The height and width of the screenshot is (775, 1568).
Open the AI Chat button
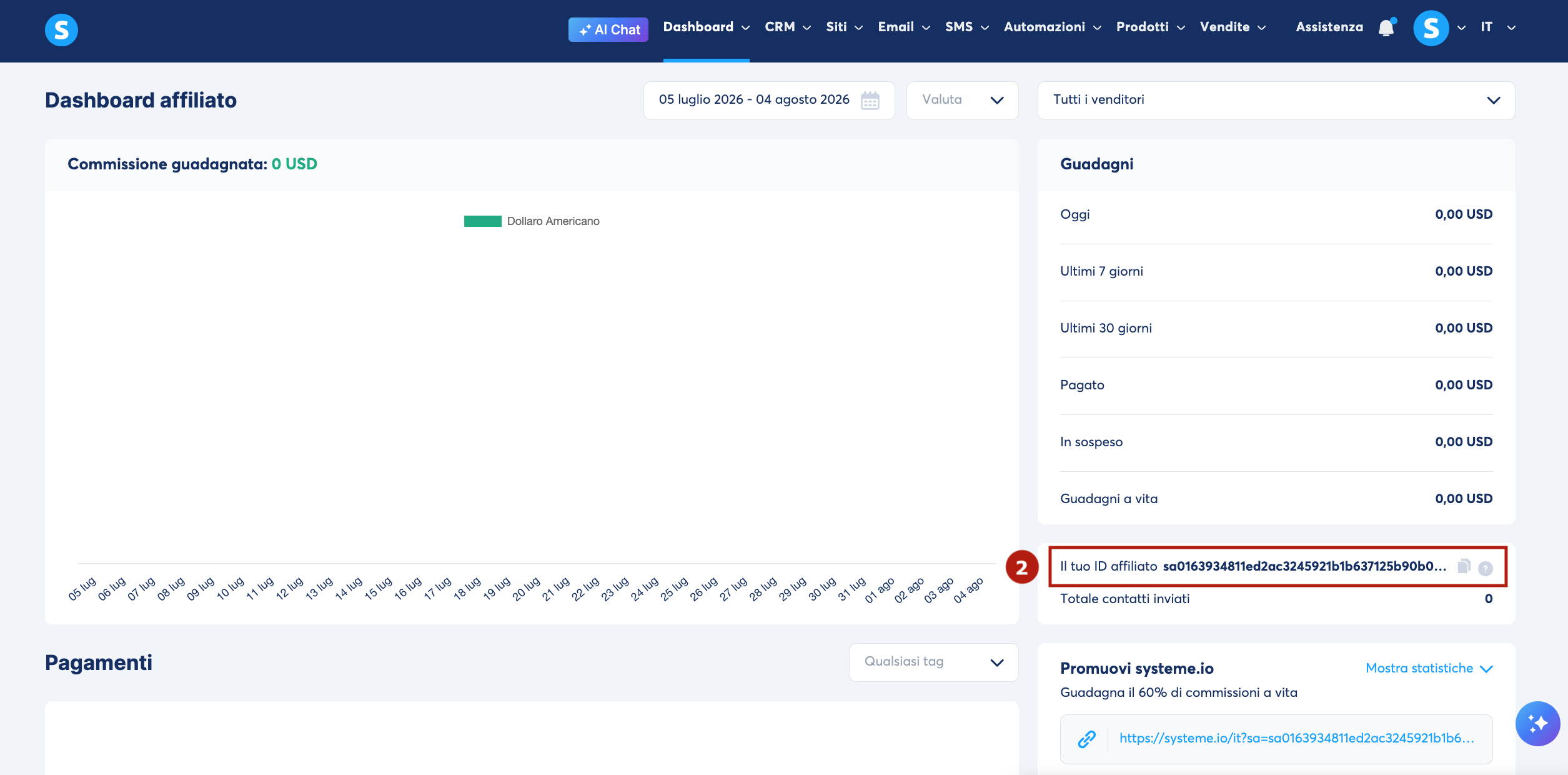click(608, 29)
